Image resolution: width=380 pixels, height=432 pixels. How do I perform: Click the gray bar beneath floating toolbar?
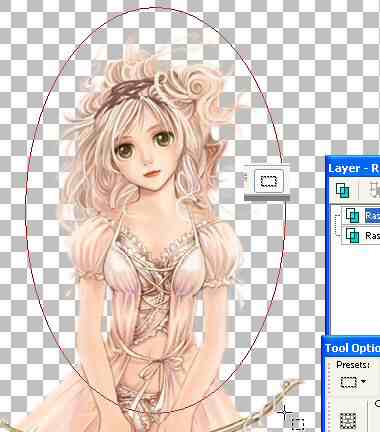[267, 198]
